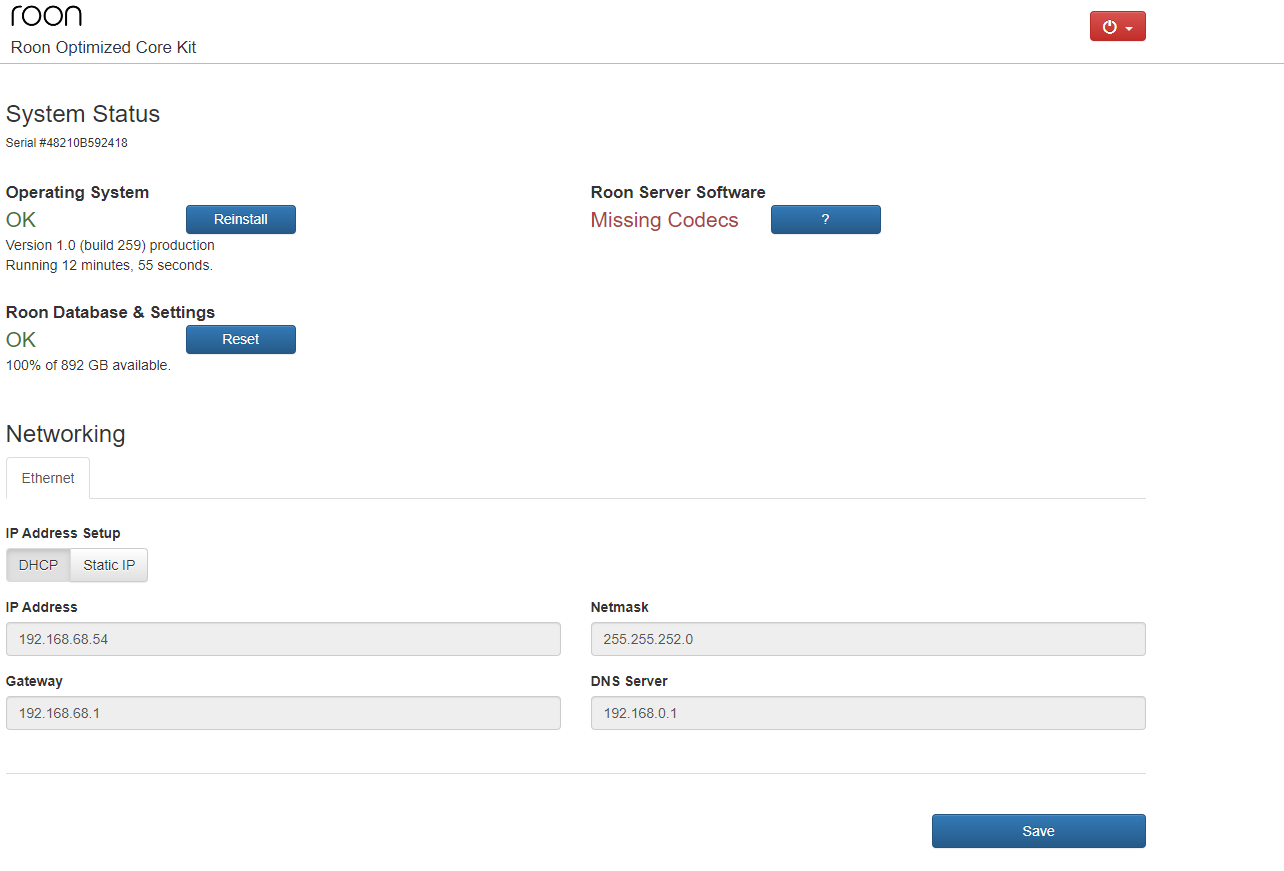Click the 'Missing Codecs' status text
This screenshot has height=871, width=1284.
(664, 220)
